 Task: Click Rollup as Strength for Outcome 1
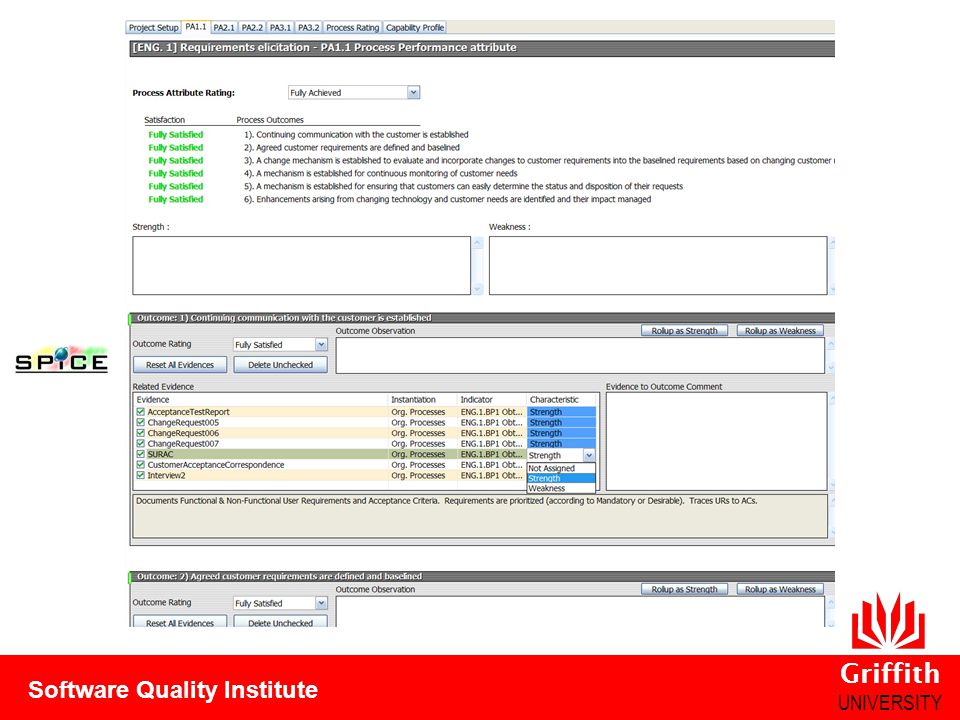(684, 331)
